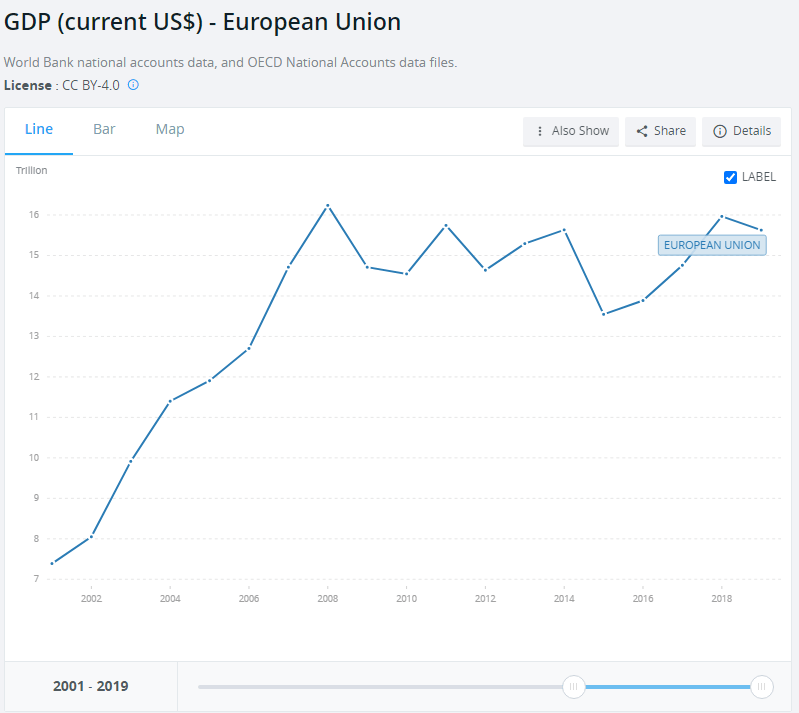Screen dimensions: 799x713
Task: Click the circled info icon in Details
Action: (719, 131)
